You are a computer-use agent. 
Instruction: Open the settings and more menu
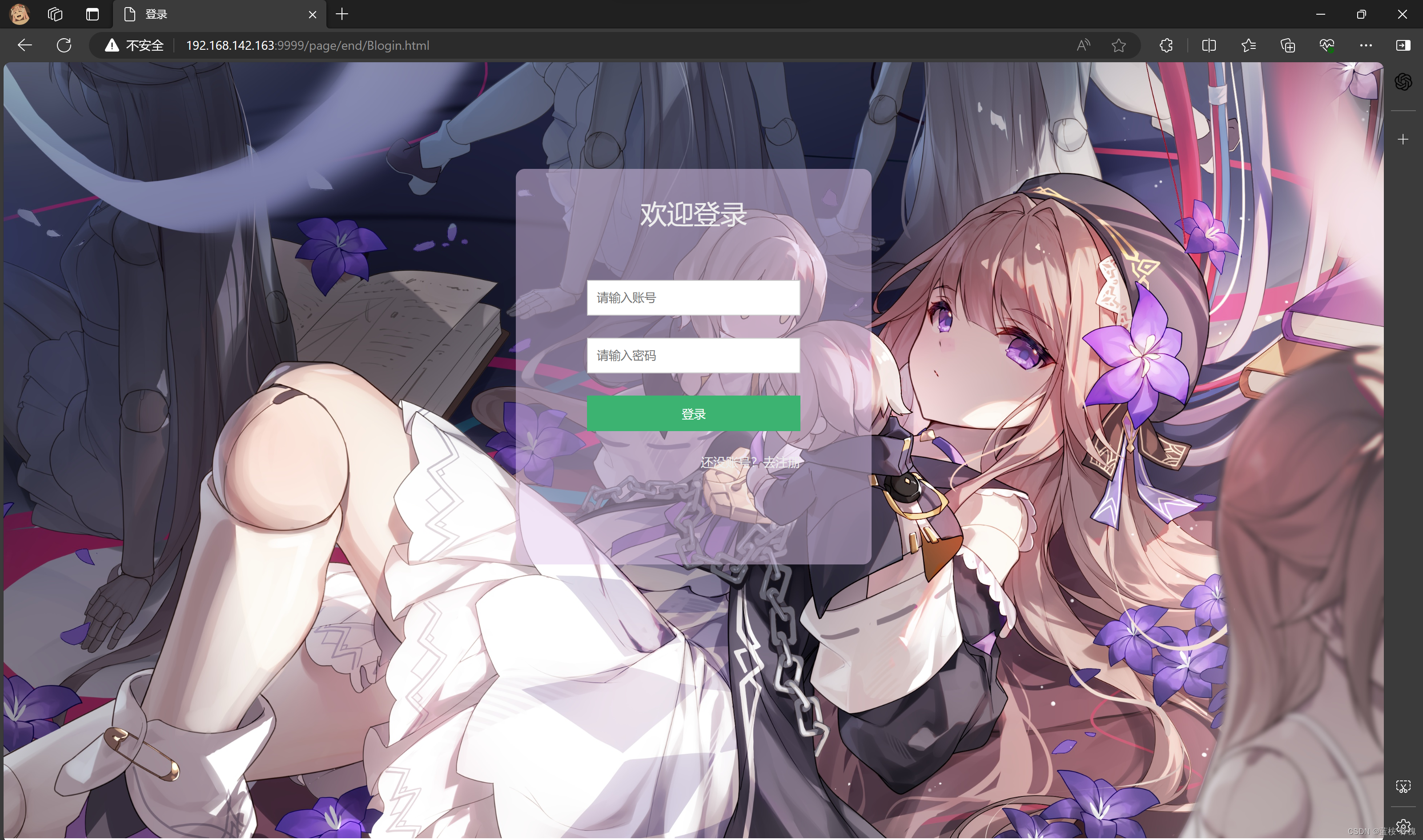[x=1366, y=45]
